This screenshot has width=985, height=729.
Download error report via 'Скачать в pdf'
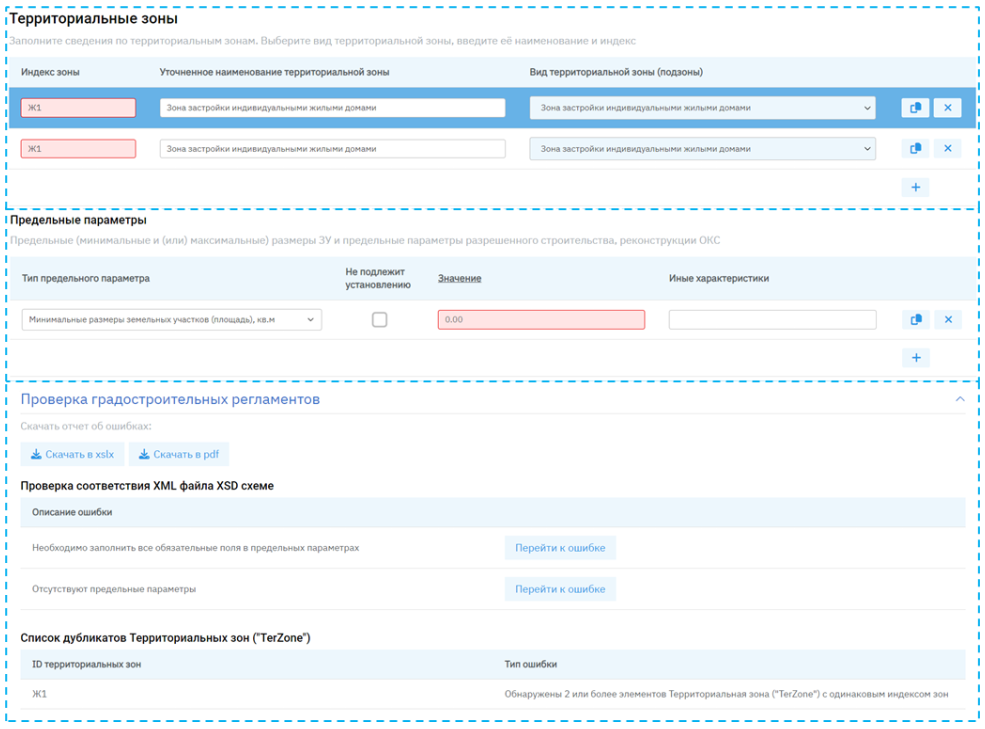(179, 455)
